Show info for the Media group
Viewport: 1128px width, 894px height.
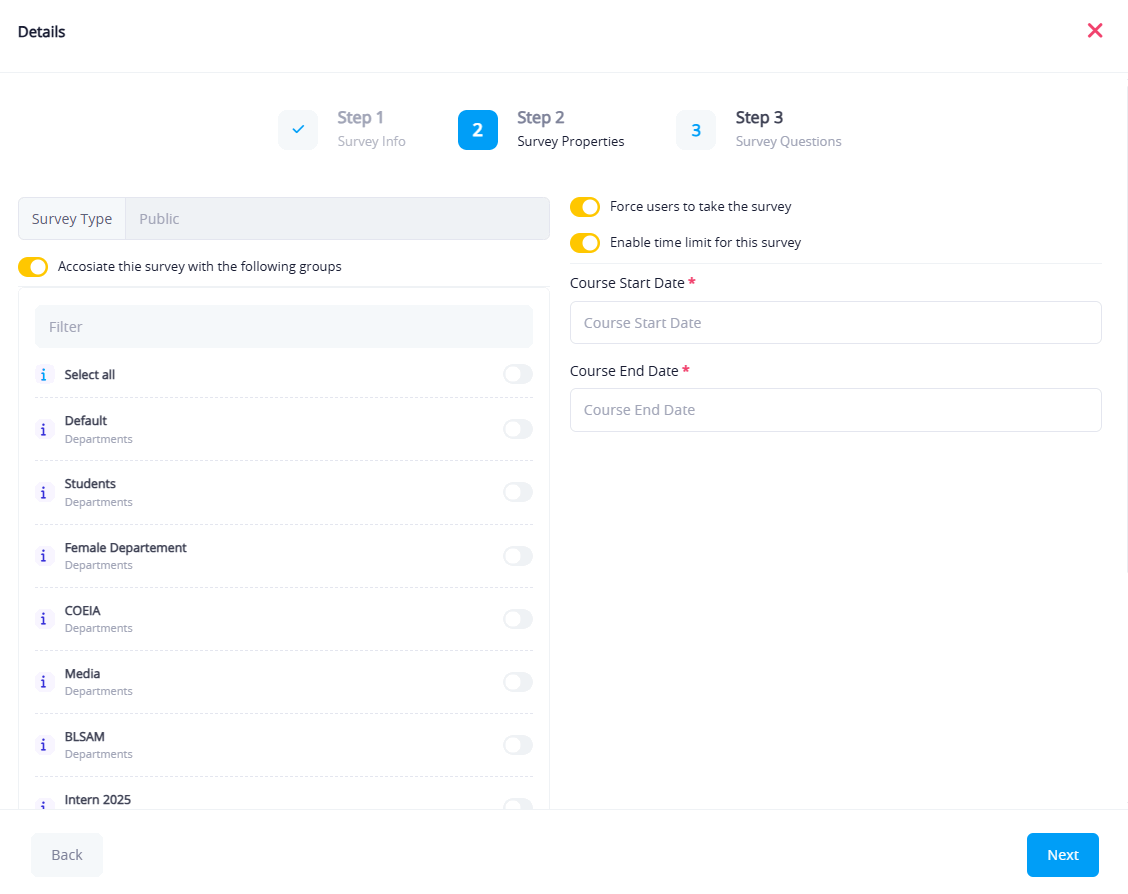43,682
